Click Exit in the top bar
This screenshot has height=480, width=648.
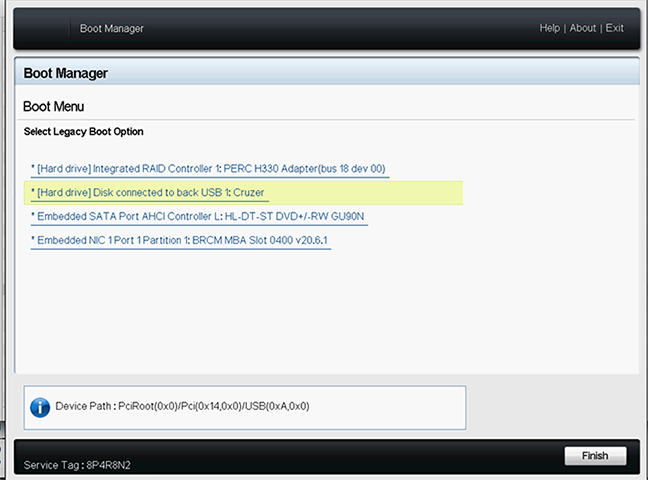point(615,28)
